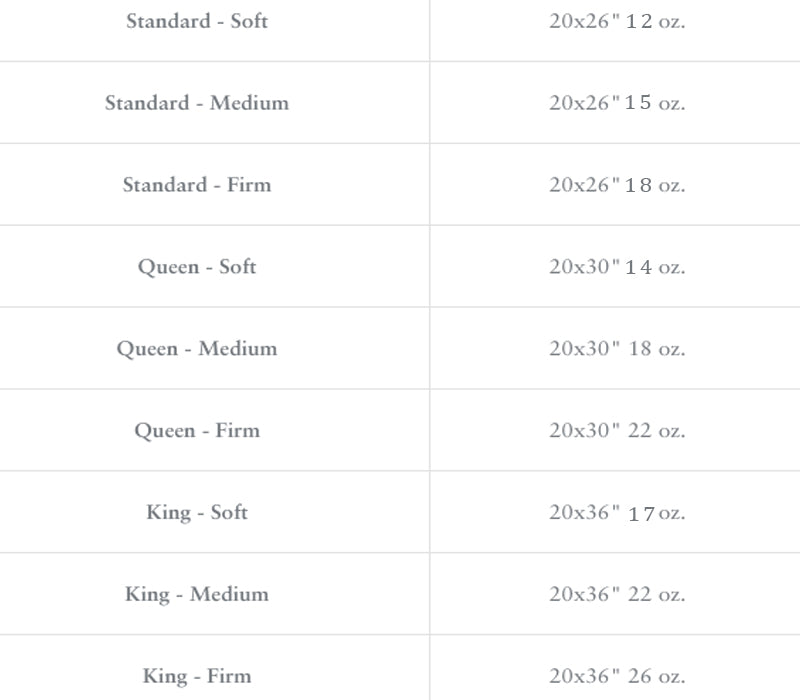Click the Queen - Medium row label

pyautogui.click(x=197, y=349)
